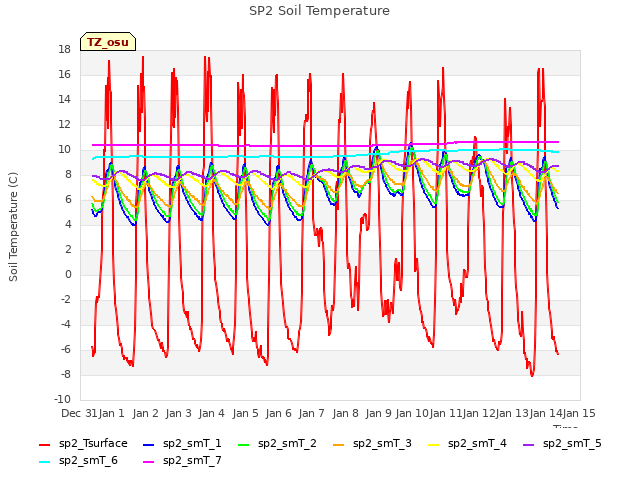Click the Jan 1 x-axis tick label

pyautogui.click(x=112, y=413)
